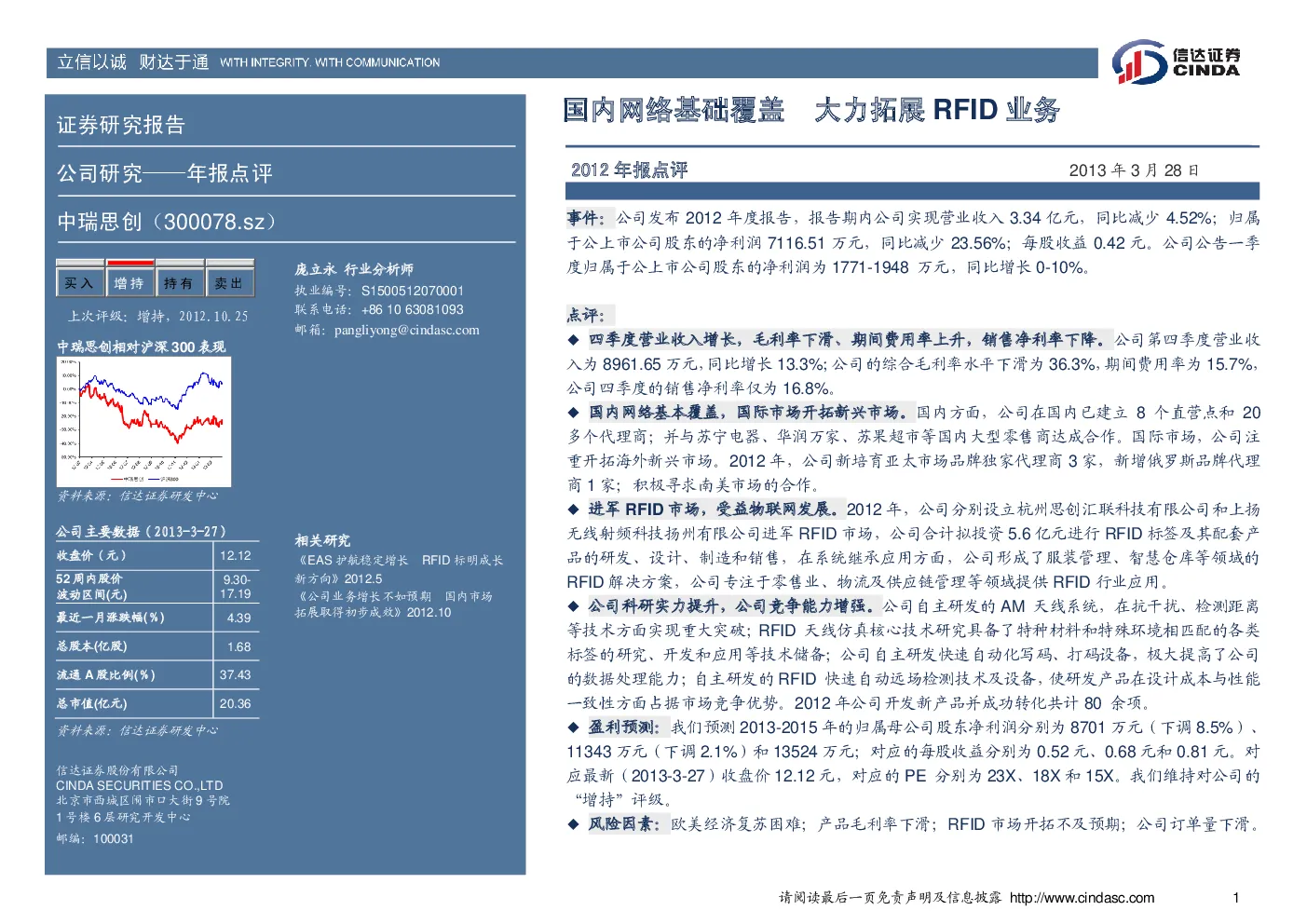Click the 上次评级 增持 2012.10.25 line

(158, 317)
